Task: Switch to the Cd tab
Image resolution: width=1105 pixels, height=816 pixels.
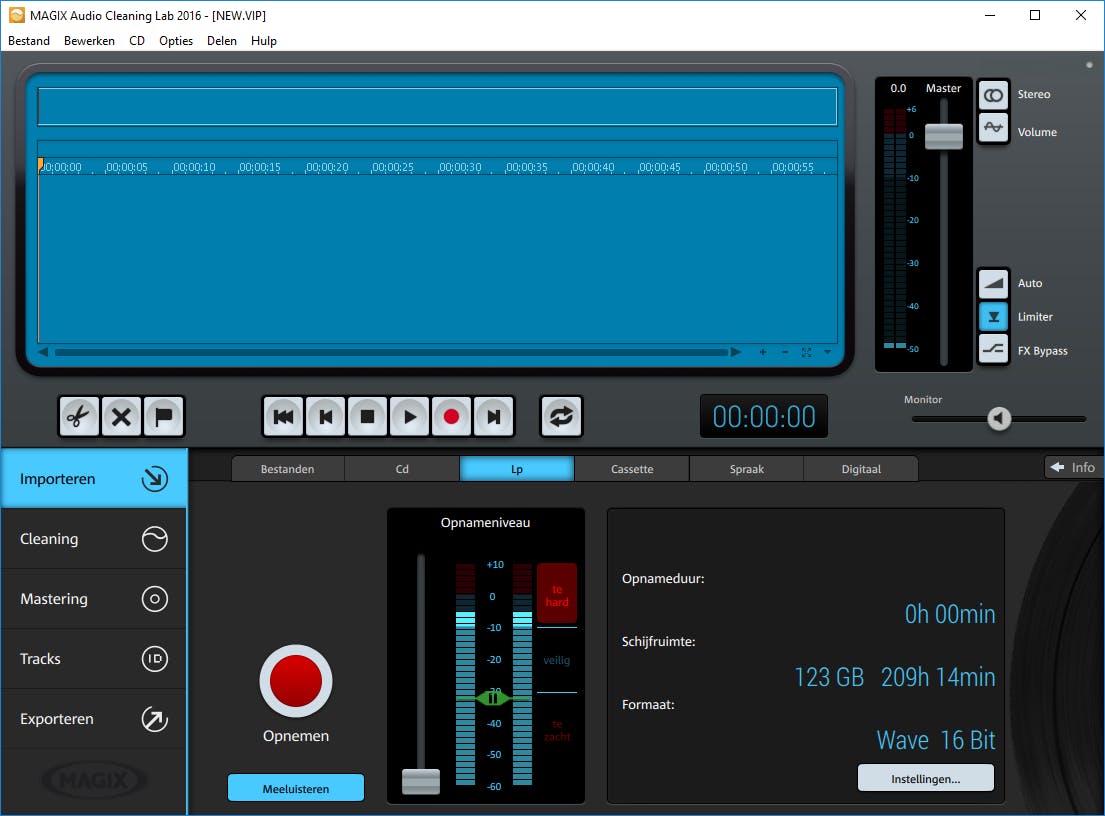Action: tap(402, 469)
